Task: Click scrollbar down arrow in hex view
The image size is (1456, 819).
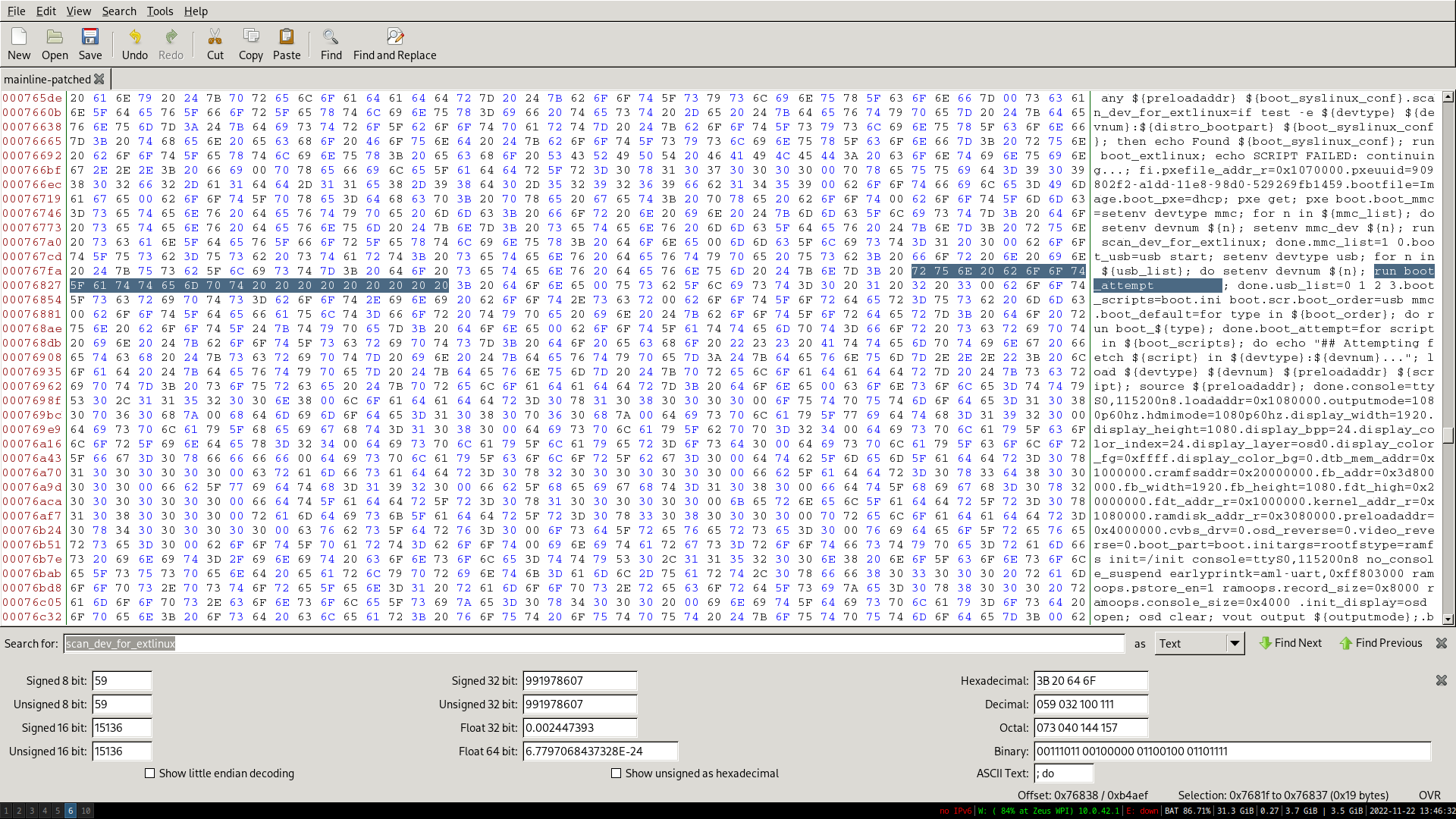Action: 1448,619
